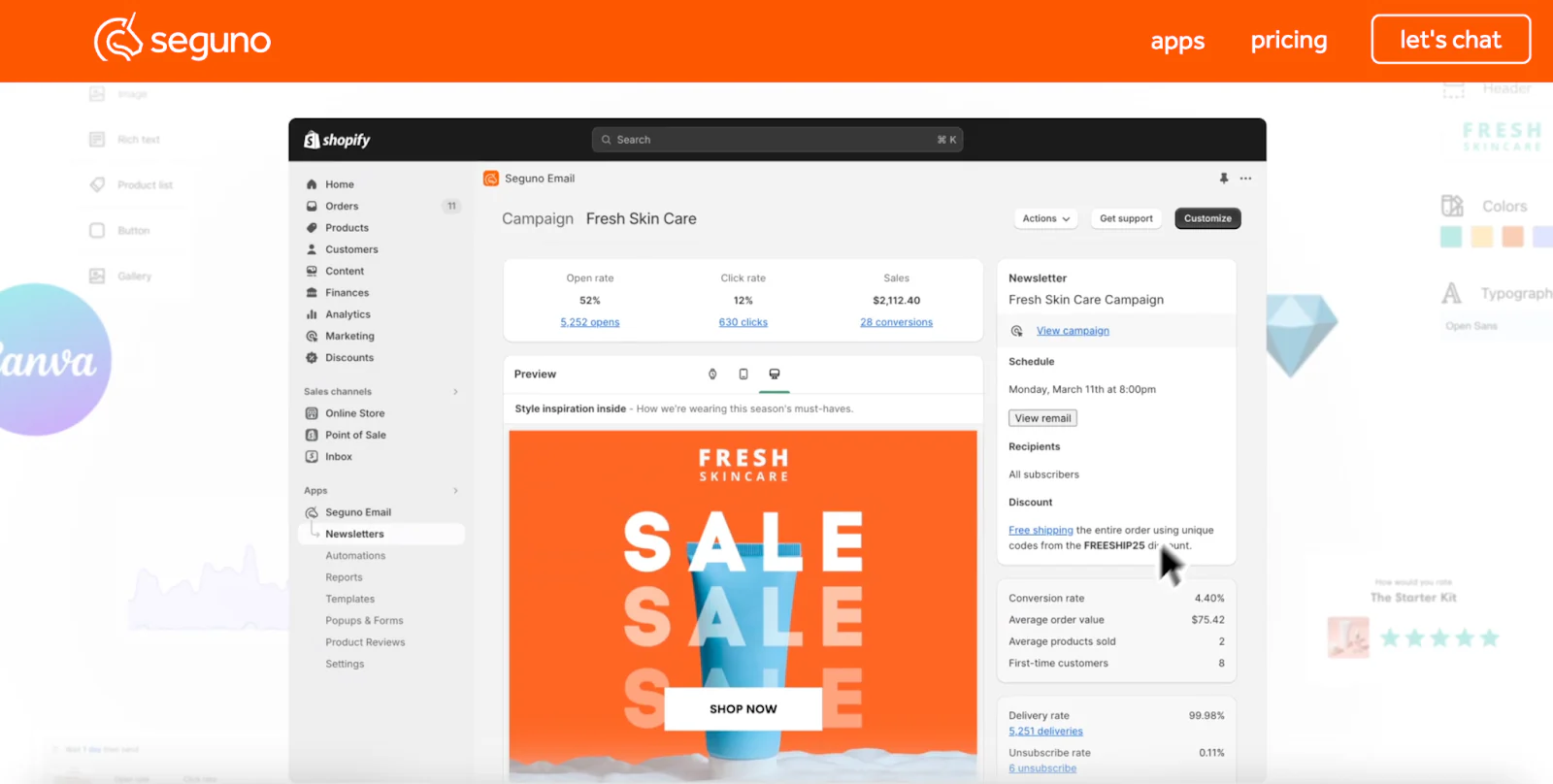Open the three-dot more options menu

(x=1245, y=179)
